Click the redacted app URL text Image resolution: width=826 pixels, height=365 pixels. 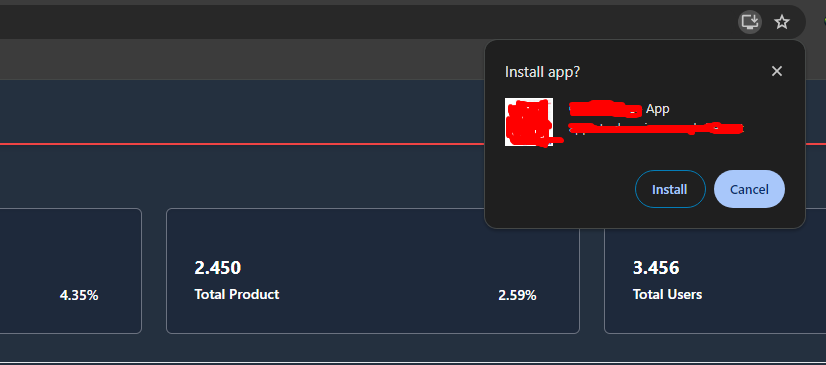(x=656, y=128)
